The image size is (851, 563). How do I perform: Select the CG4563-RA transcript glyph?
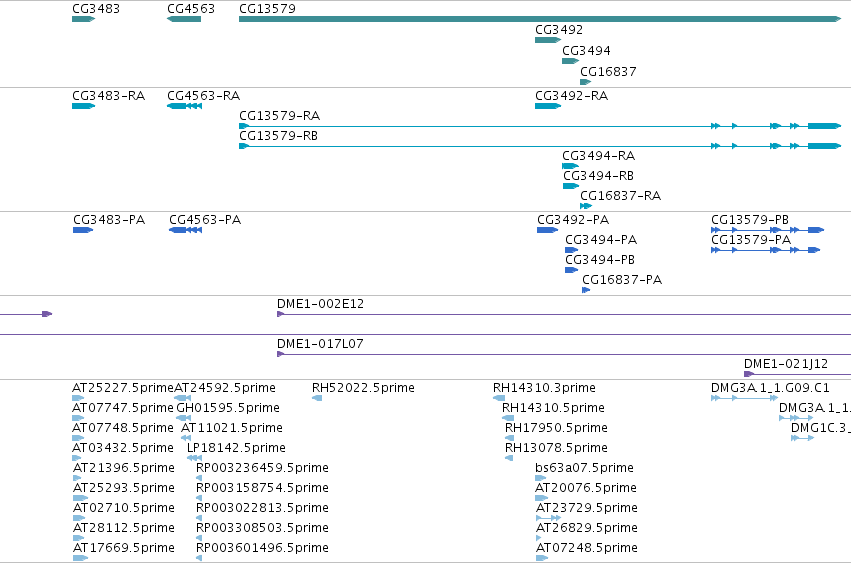coord(185,106)
